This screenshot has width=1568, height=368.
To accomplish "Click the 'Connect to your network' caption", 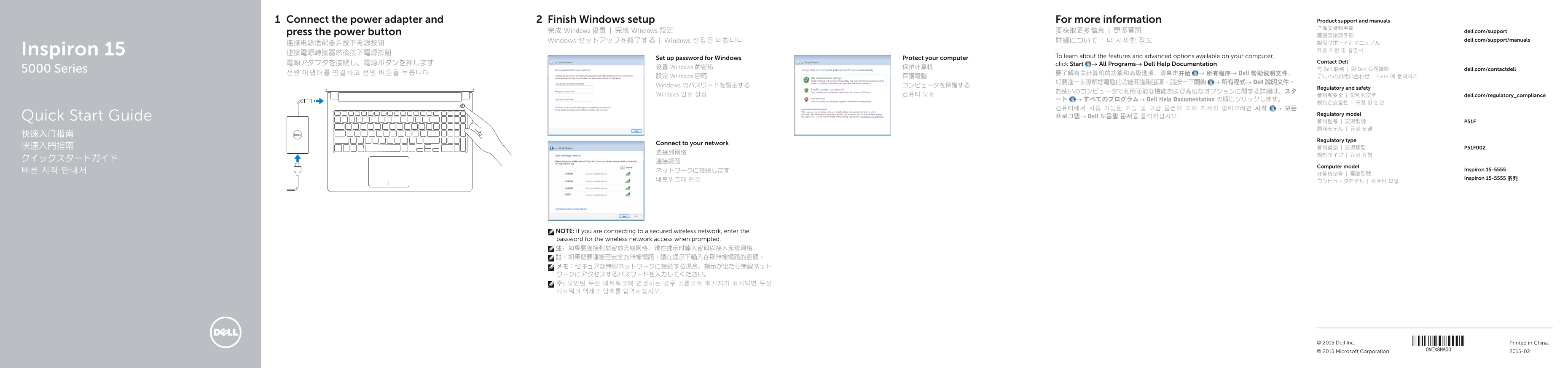I will [x=692, y=144].
